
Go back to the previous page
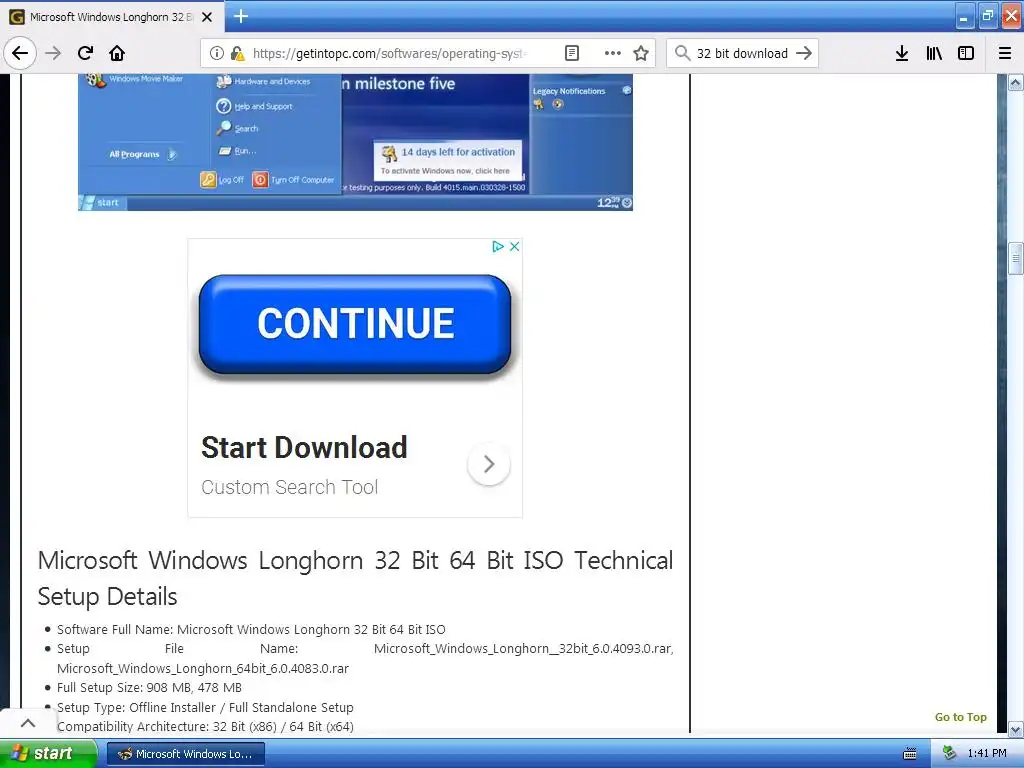click(x=20, y=53)
